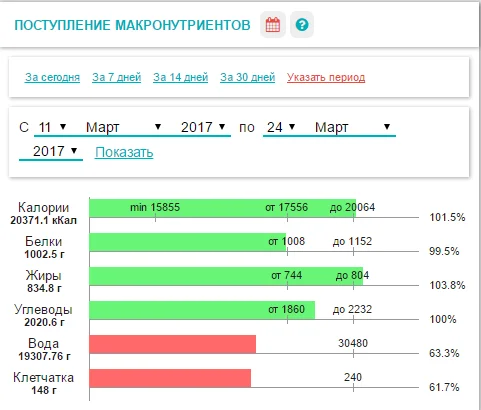Click the Углеводы row label
Image resolution: width=481 pixels, height=410 pixels.
tap(43, 310)
